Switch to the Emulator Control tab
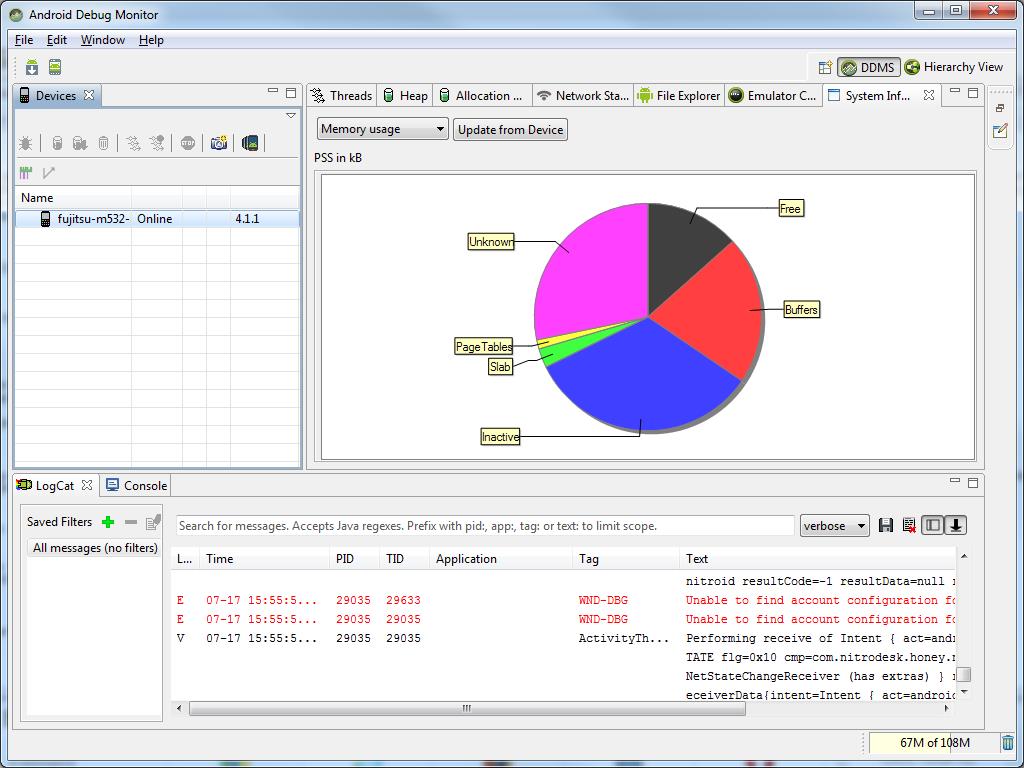 (x=773, y=95)
